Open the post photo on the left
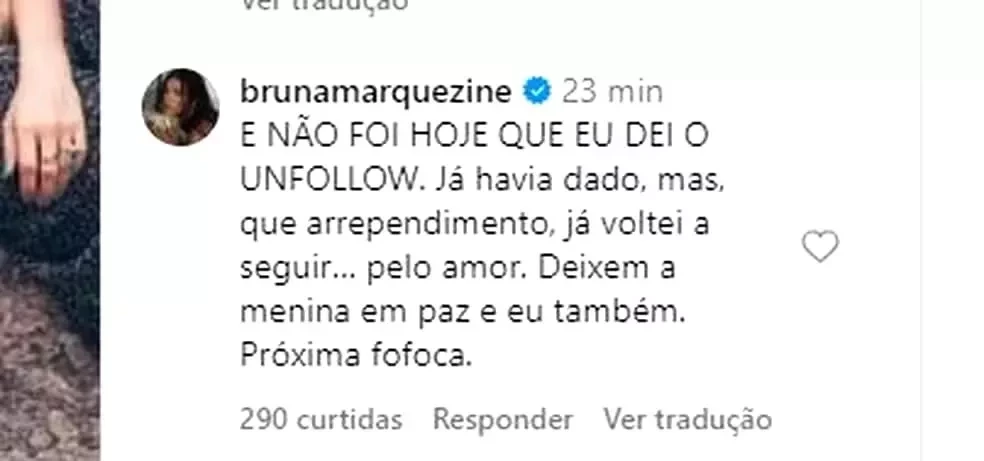The image size is (984, 461). click(x=50, y=230)
